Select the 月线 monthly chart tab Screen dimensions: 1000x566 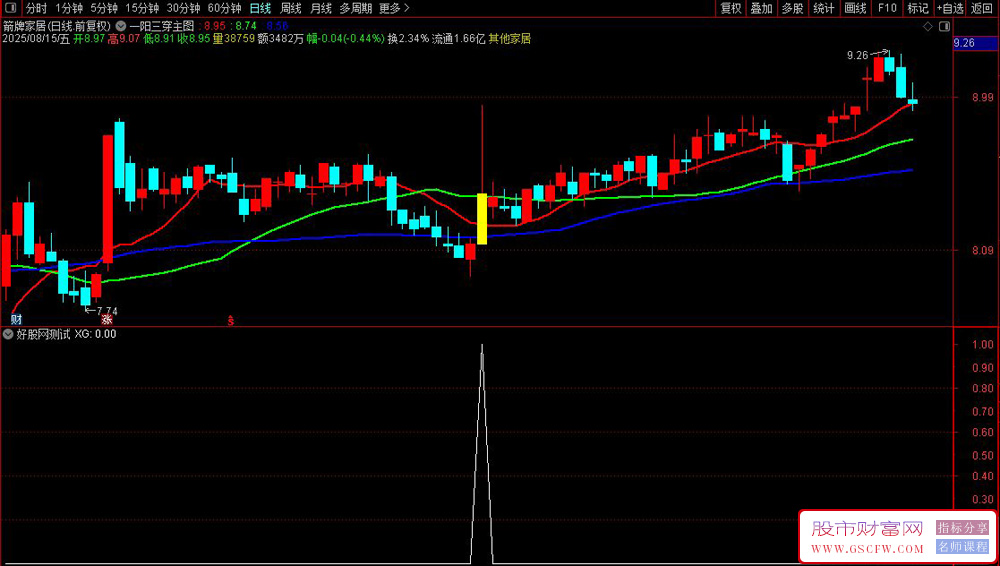321,8
